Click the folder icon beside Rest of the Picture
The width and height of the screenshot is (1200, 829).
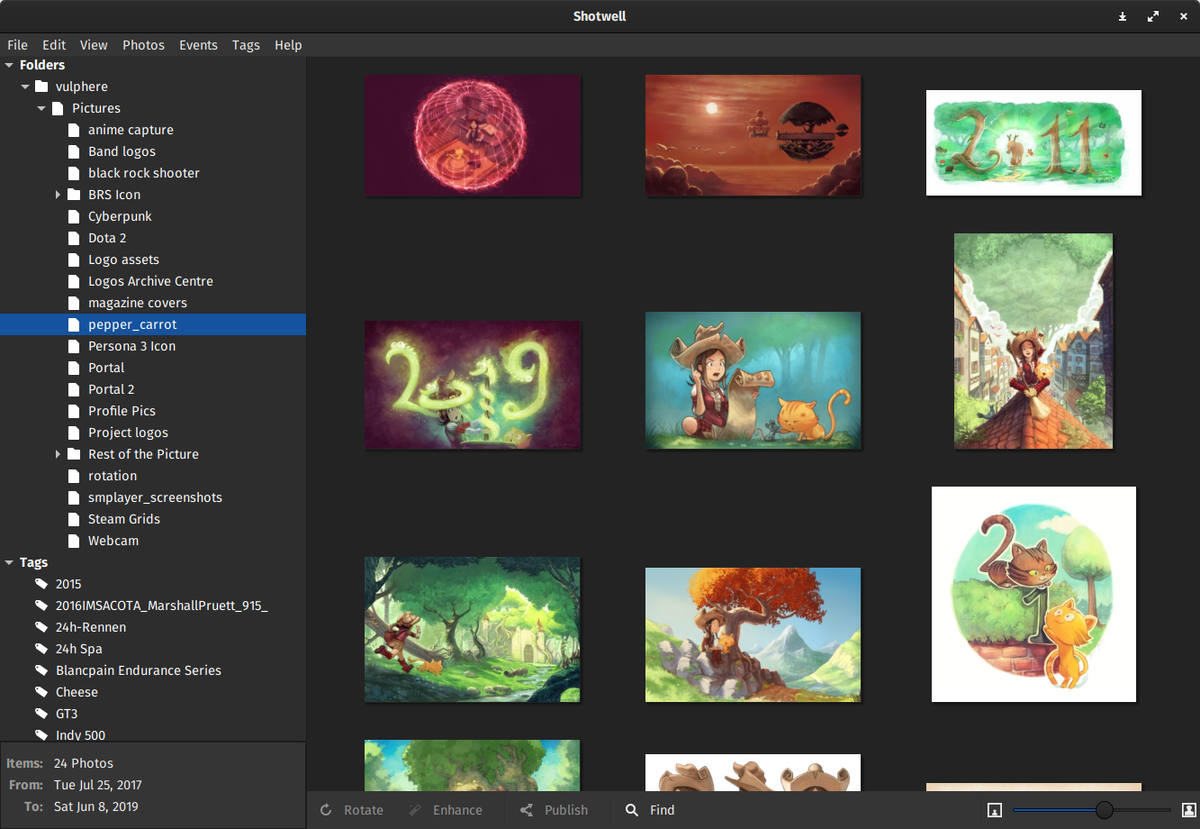click(x=73, y=454)
